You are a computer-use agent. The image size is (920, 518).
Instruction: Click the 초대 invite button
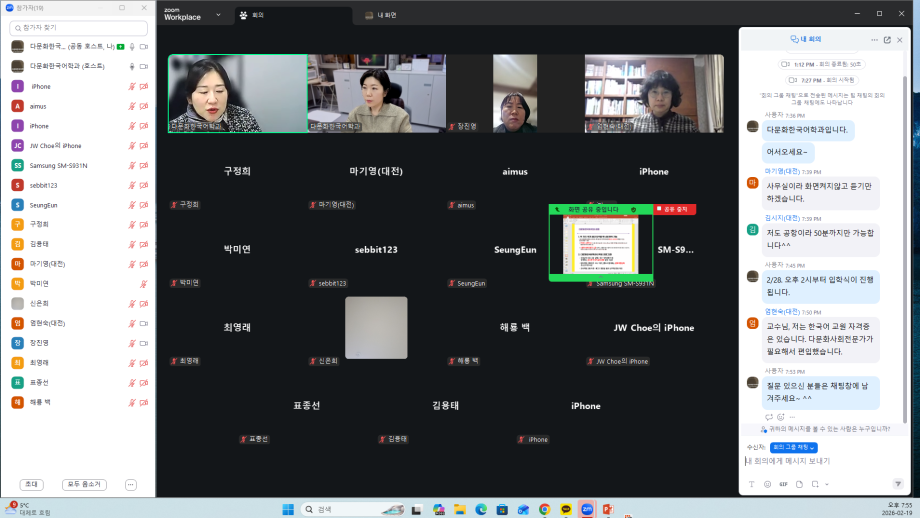32,484
